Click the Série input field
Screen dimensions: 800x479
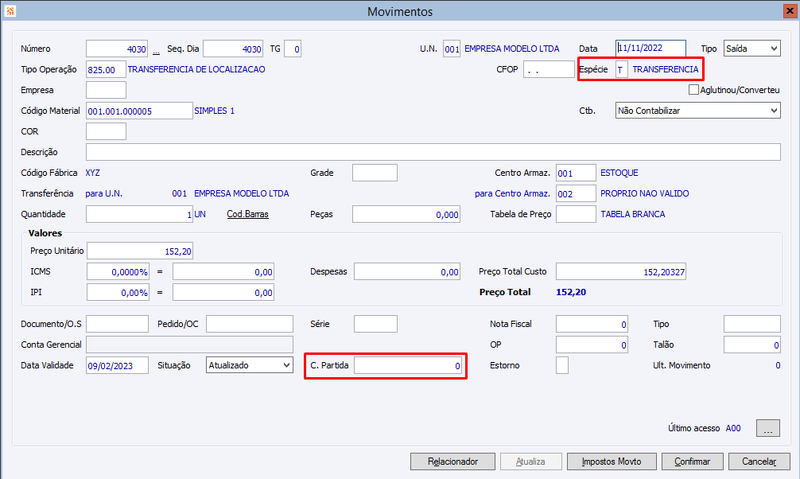point(376,324)
